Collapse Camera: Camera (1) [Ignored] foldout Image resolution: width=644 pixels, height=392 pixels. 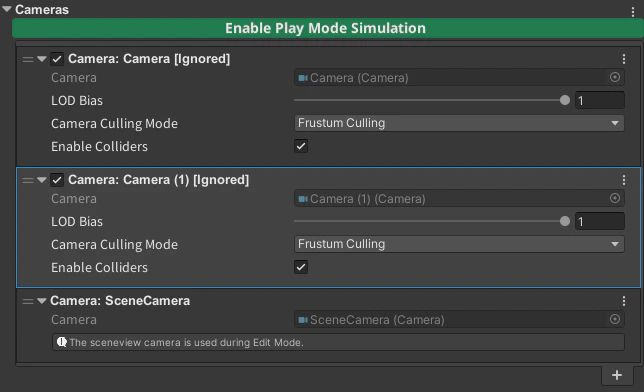tap(41, 180)
